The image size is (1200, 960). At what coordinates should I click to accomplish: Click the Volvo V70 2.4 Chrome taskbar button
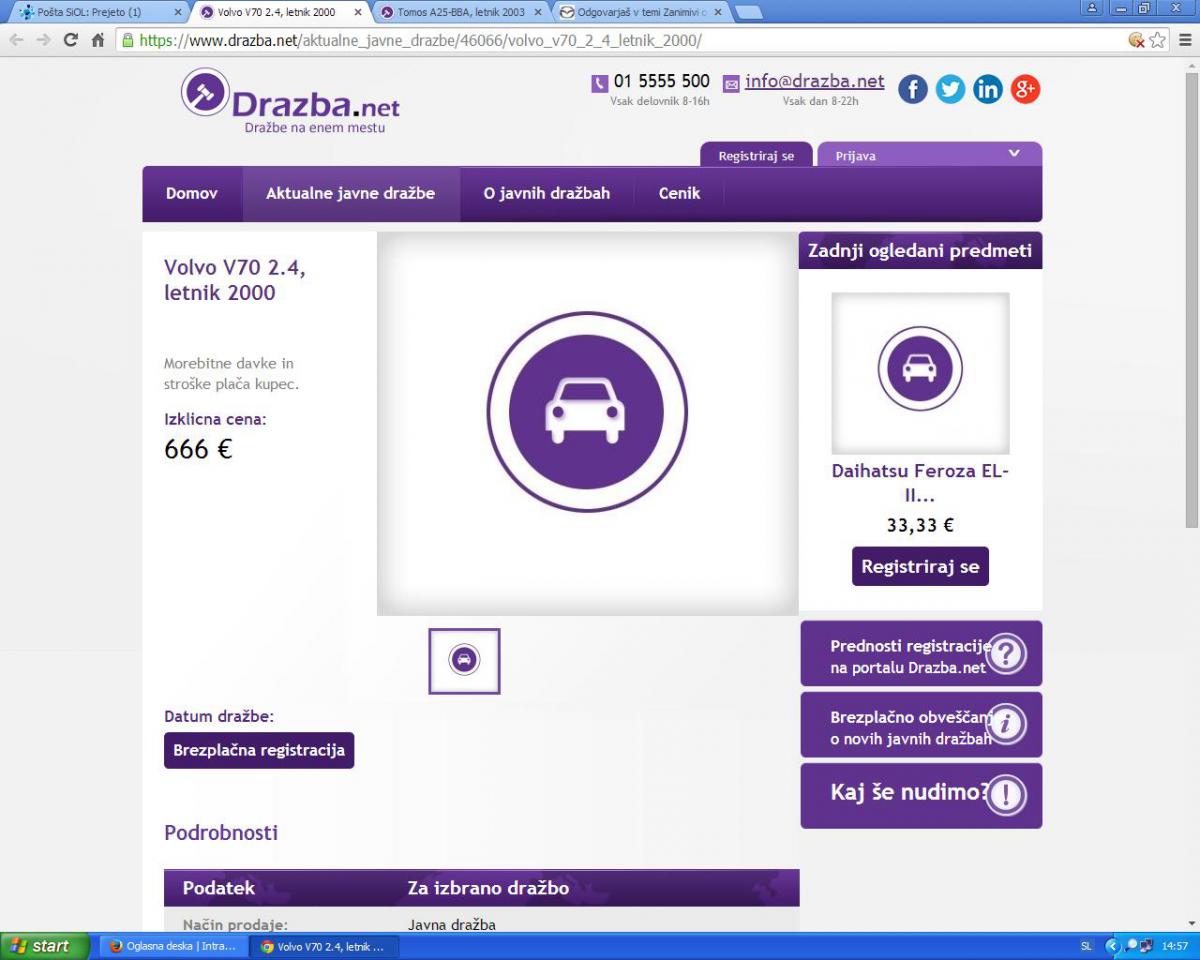[323, 946]
